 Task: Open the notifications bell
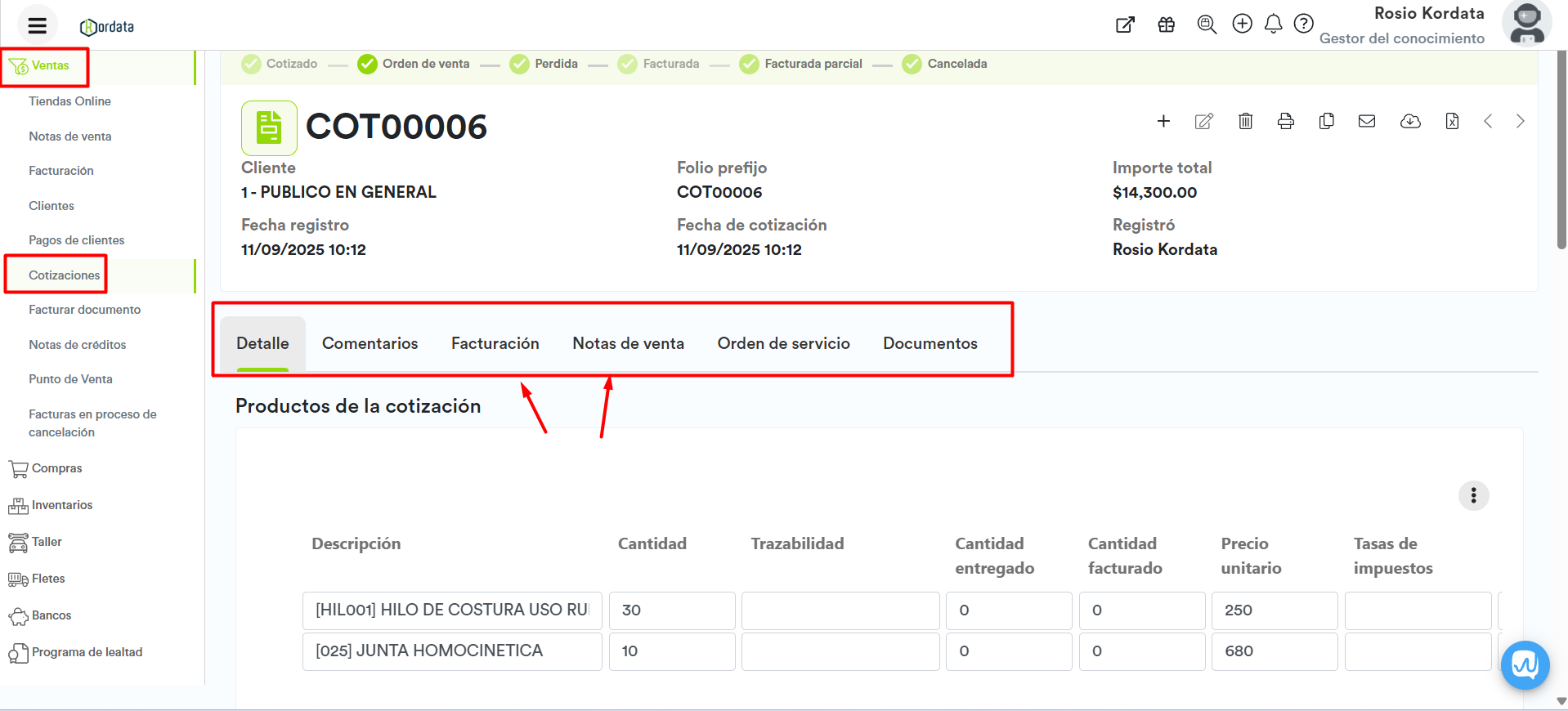tap(1273, 25)
